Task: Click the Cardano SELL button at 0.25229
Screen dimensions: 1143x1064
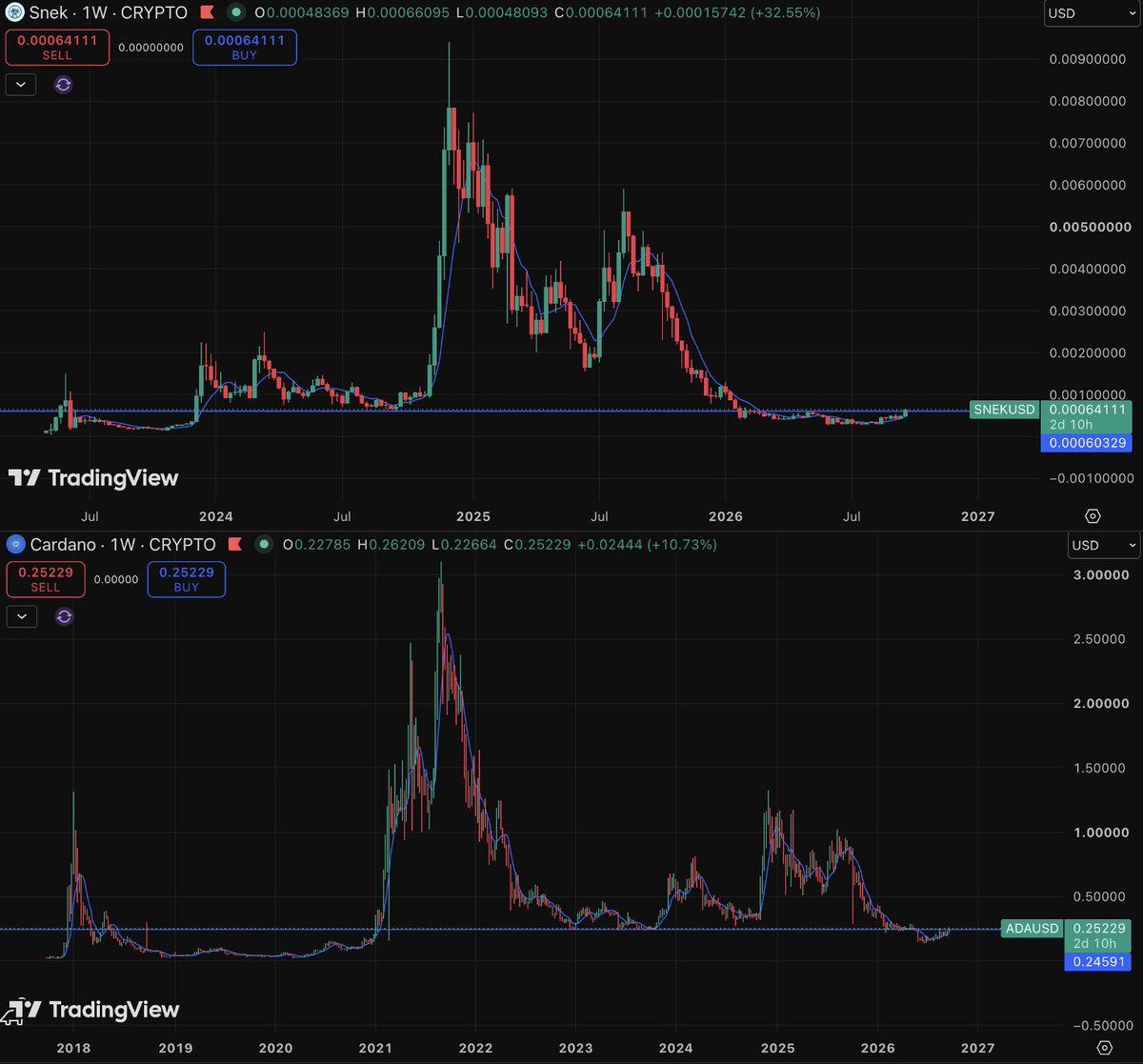Action: pos(45,579)
